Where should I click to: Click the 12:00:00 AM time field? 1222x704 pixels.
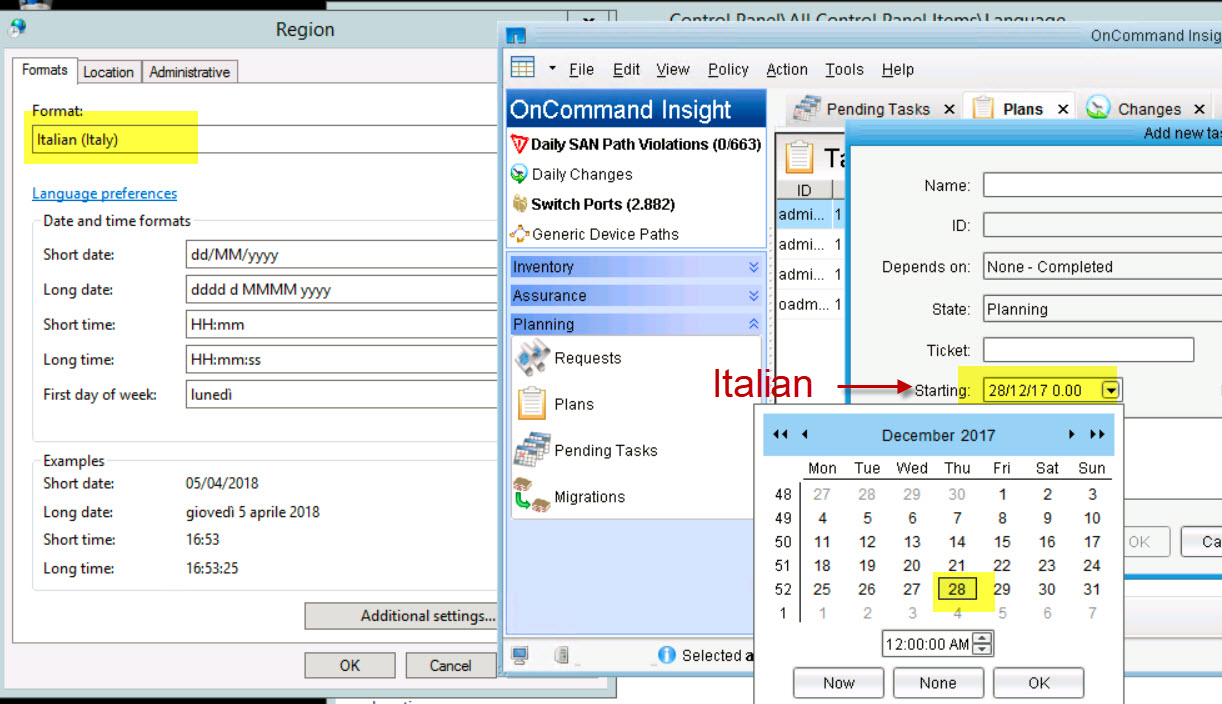point(927,644)
